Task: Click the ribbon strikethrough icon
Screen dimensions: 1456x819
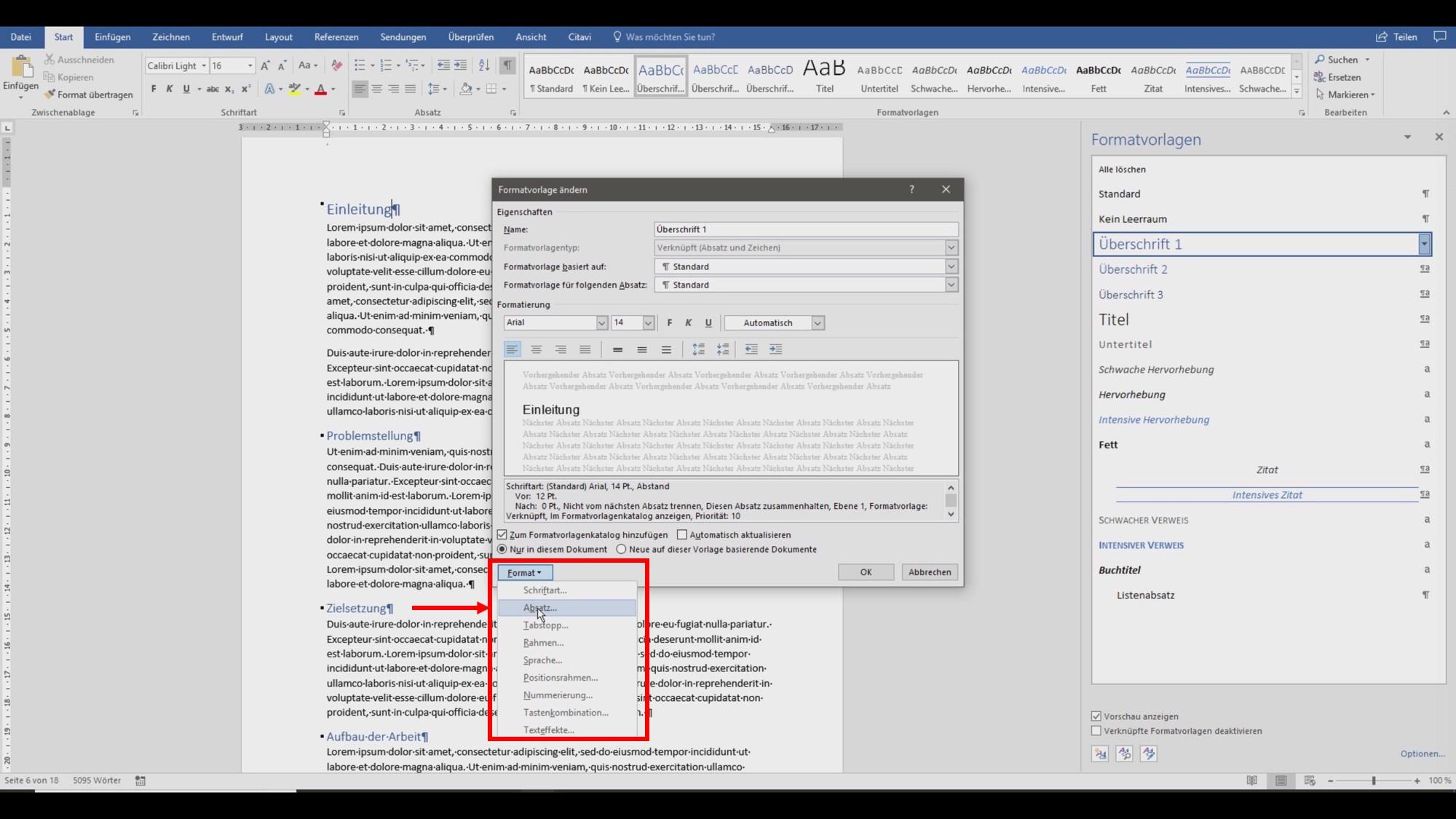Action: click(x=212, y=89)
